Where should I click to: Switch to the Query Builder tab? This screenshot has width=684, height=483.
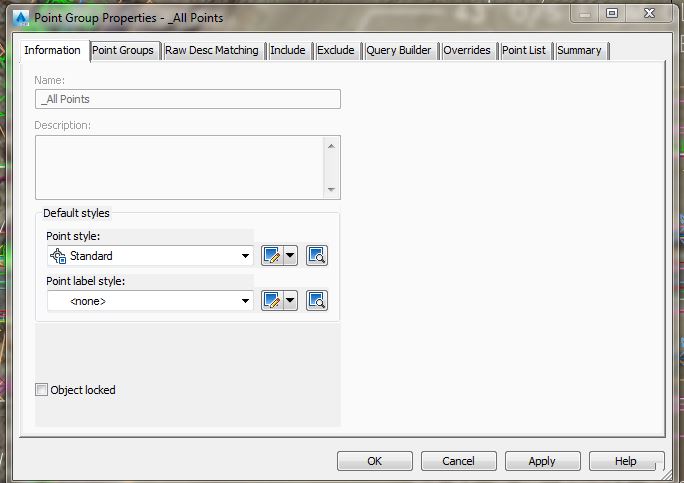click(399, 51)
